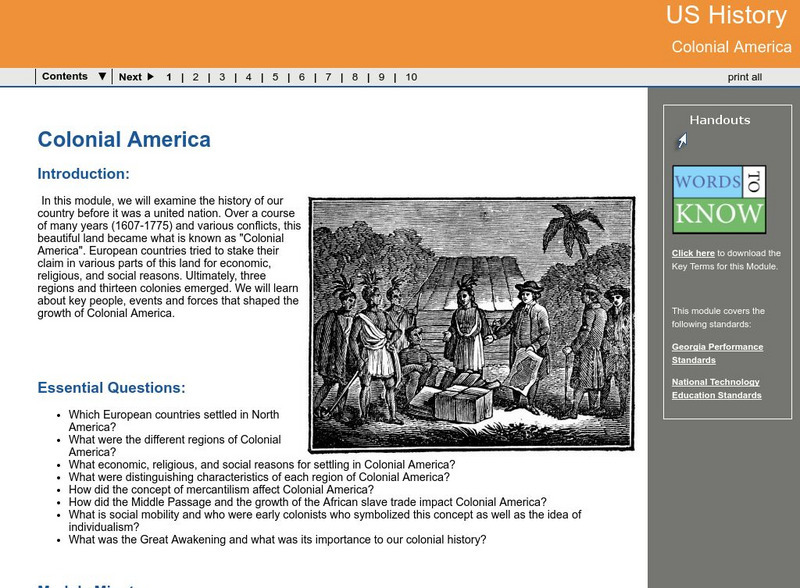Open Georgia Performance Standards link
The width and height of the screenshot is (800, 588).
tap(717, 353)
